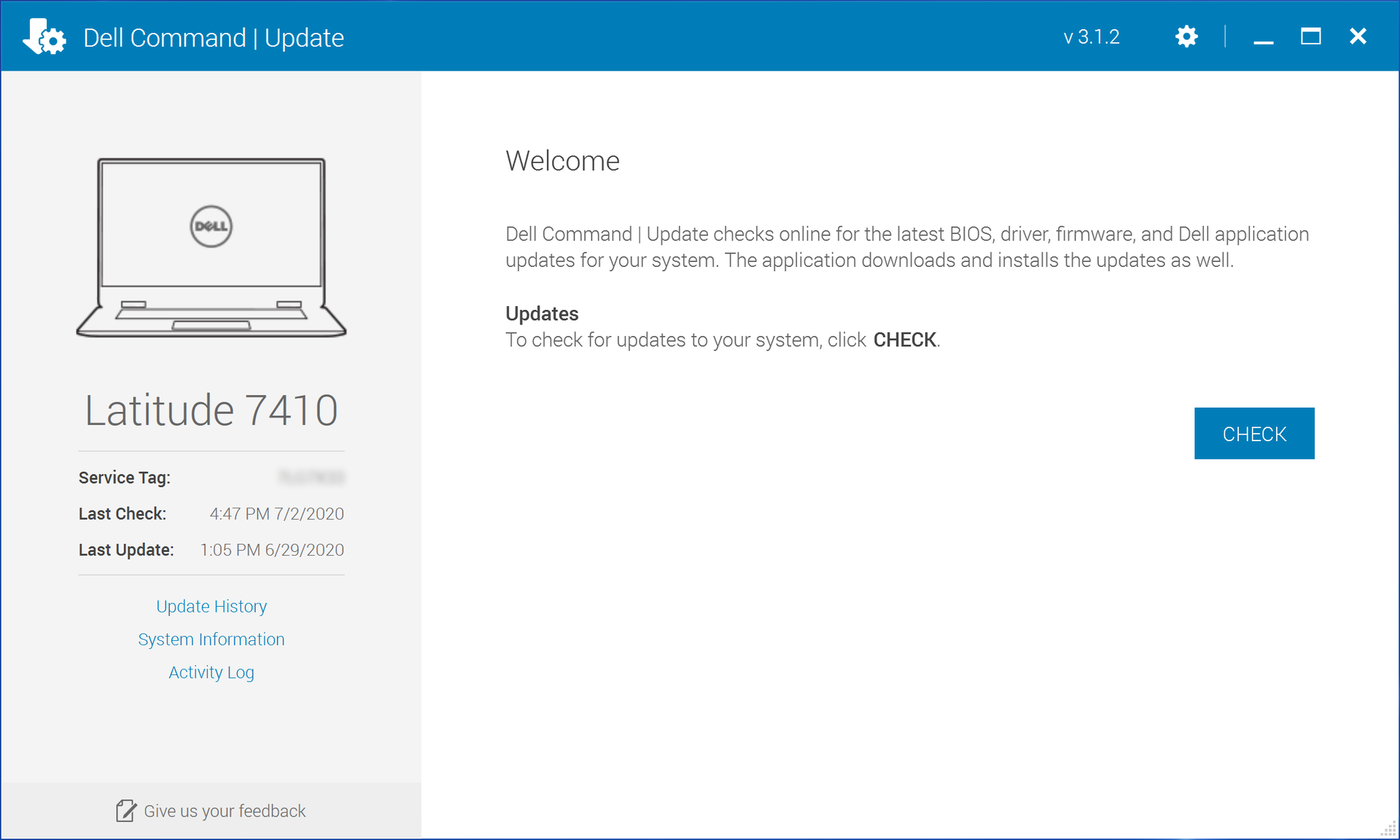The image size is (1400, 840).
Task: Minimize the Dell Command Update window
Action: (x=1264, y=37)
